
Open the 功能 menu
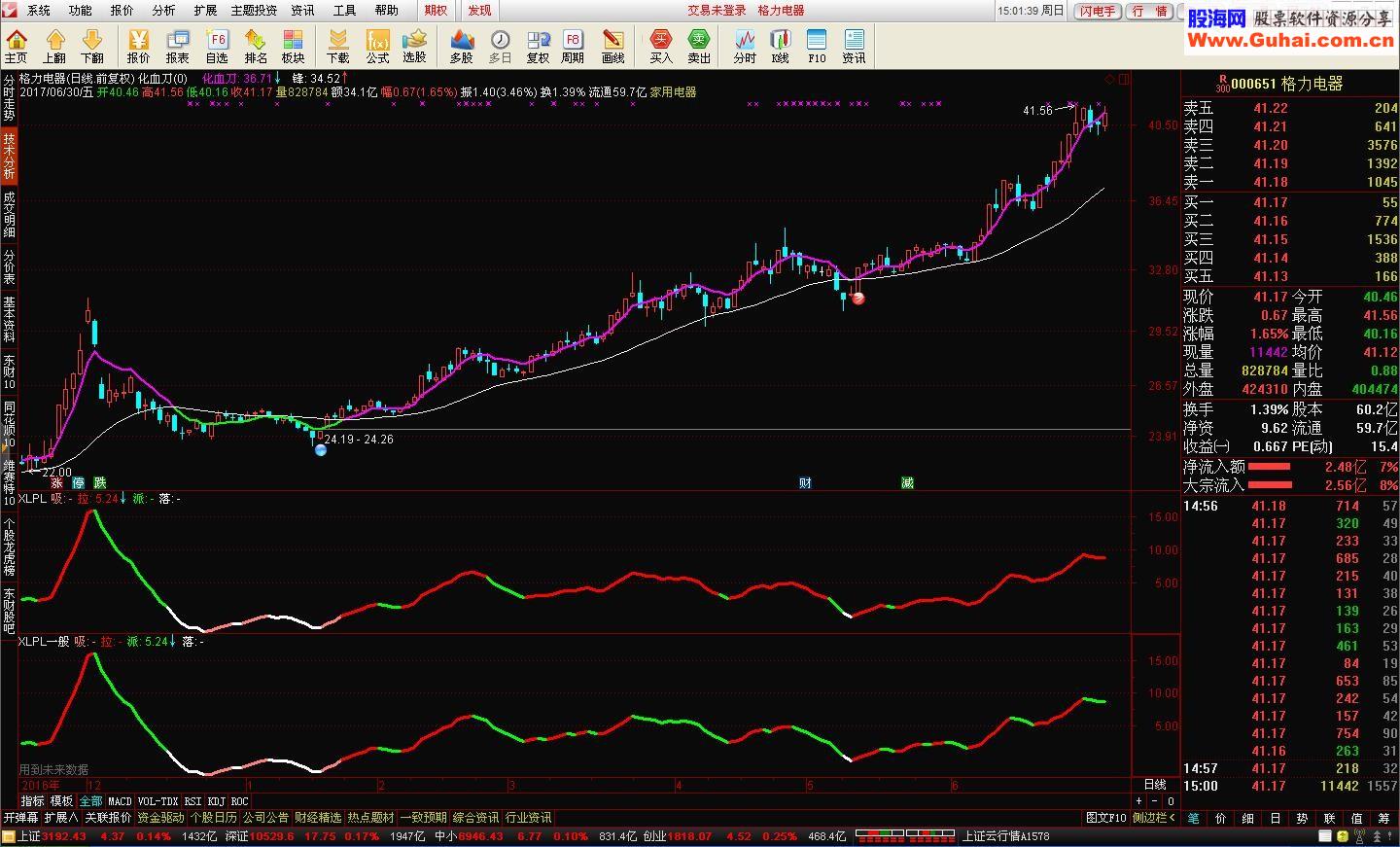click(81, 10)
